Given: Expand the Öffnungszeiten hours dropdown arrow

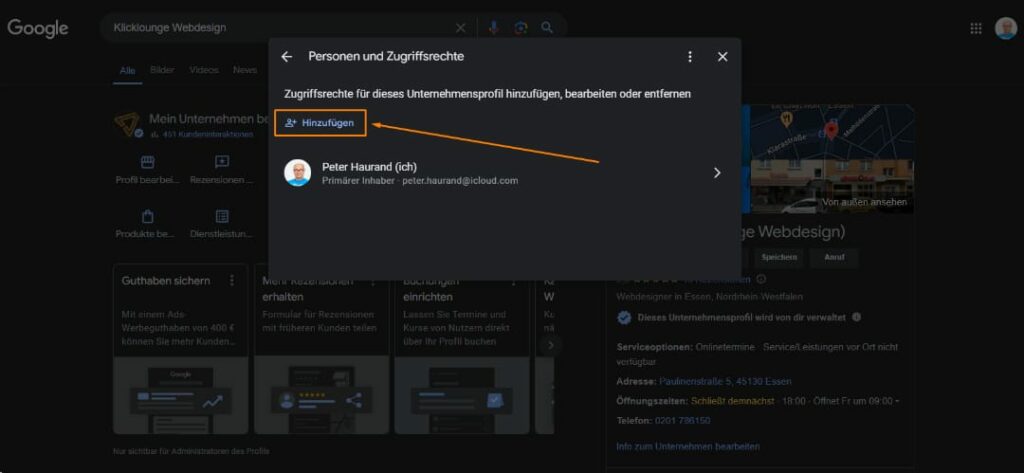Looking at the screenshot, I should coord(897,400).
